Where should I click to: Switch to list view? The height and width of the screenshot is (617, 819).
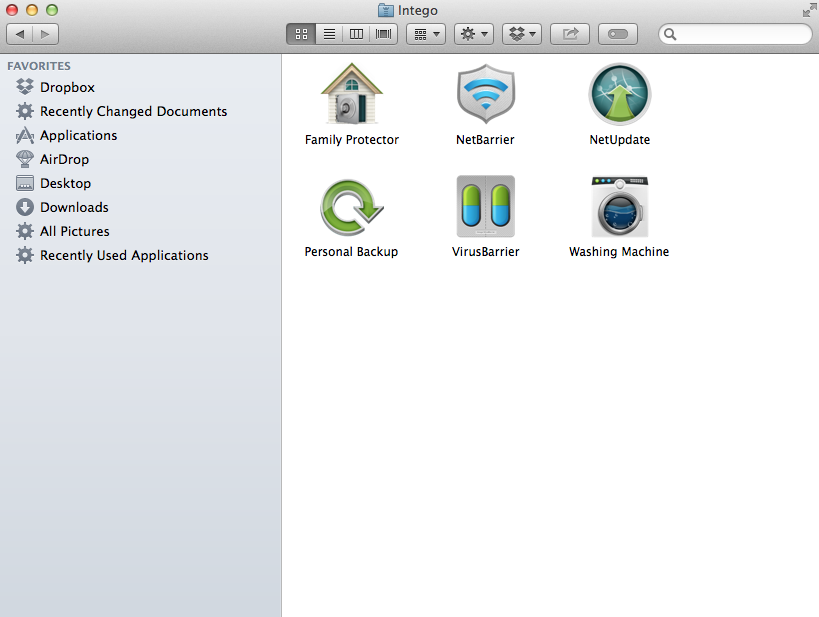(329, 34)
